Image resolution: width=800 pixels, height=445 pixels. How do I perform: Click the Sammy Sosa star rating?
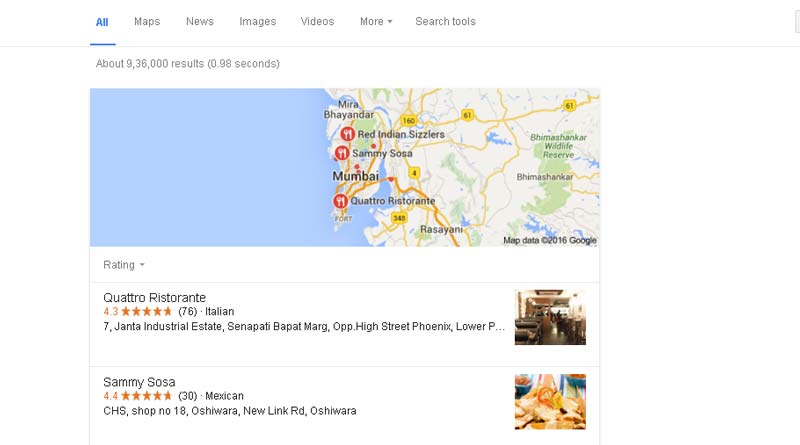click(146, 395)
